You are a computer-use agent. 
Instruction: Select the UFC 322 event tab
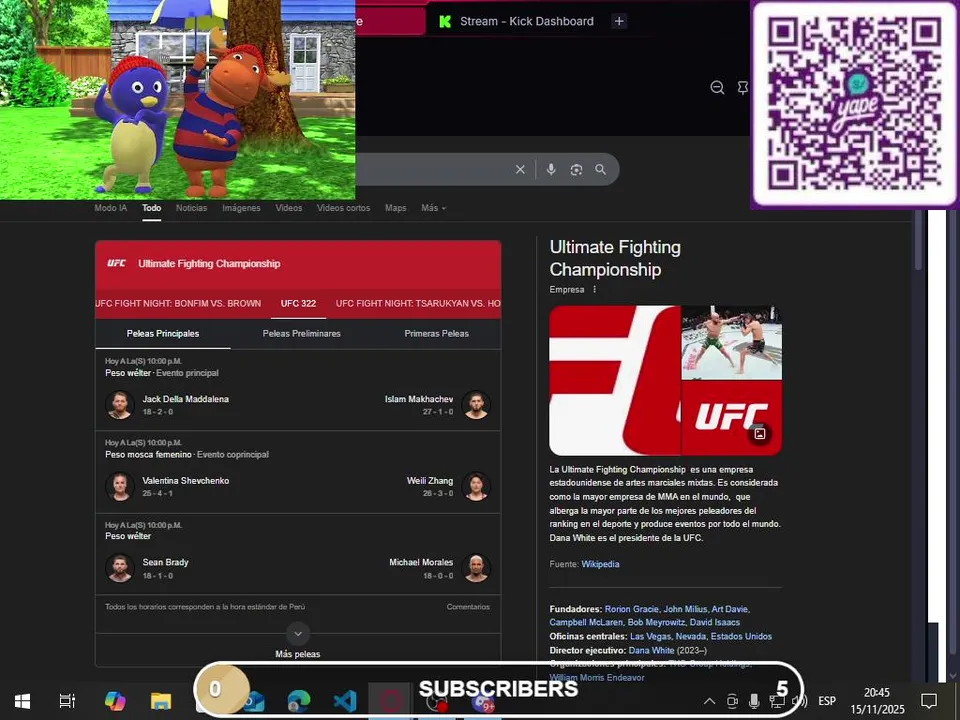[298, 304]
